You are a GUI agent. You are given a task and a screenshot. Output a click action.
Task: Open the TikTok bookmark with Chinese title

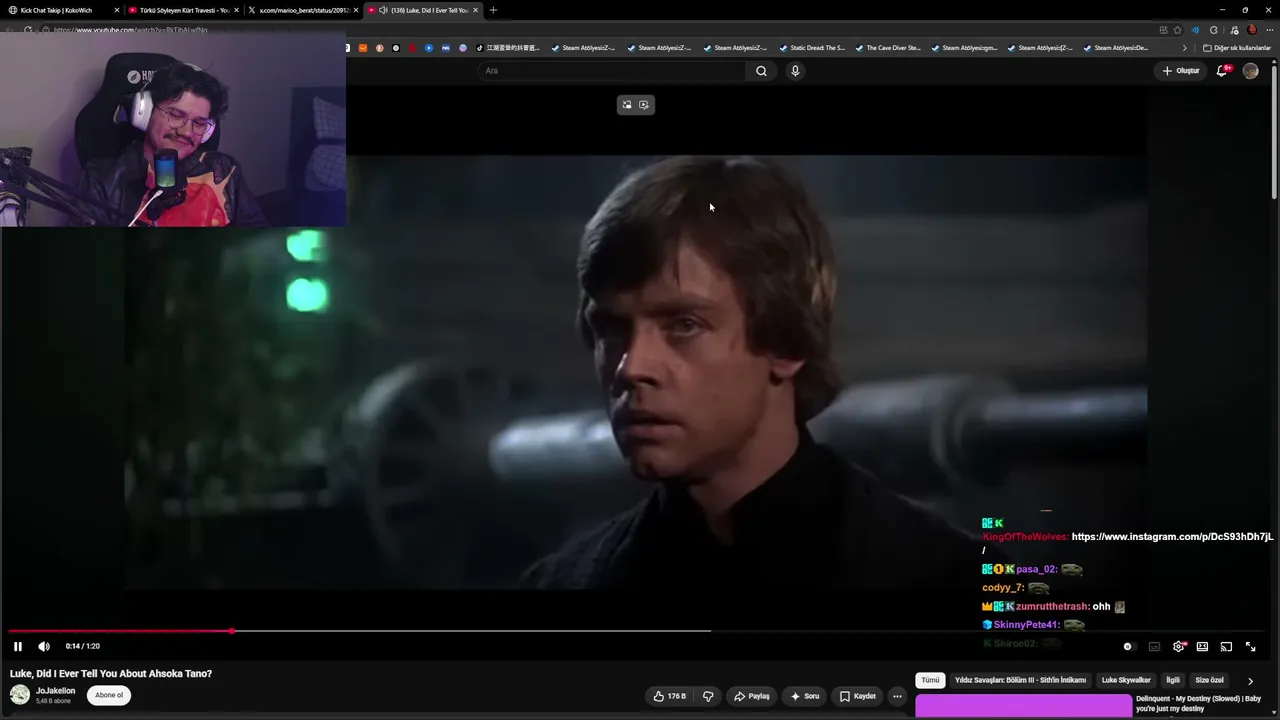click(x=507, y=48)
